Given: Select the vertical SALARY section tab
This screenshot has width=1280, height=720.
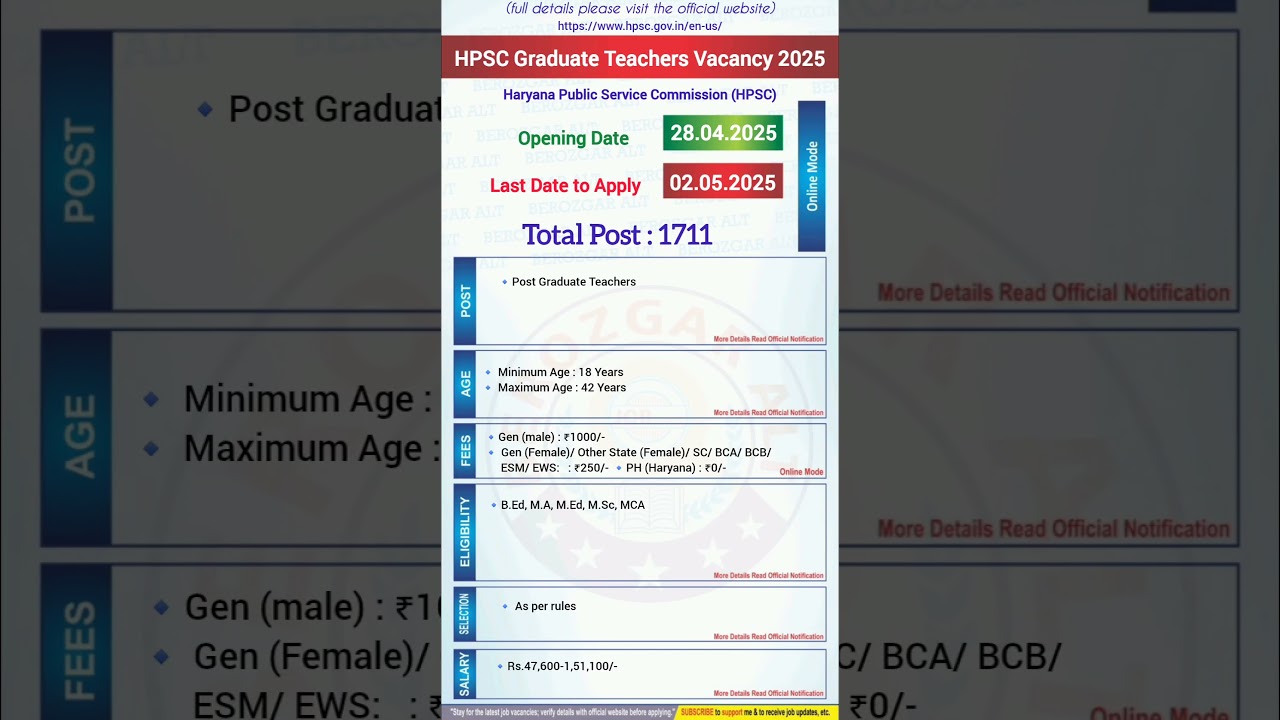Looking at the screenshot, I should coord(465,673).
